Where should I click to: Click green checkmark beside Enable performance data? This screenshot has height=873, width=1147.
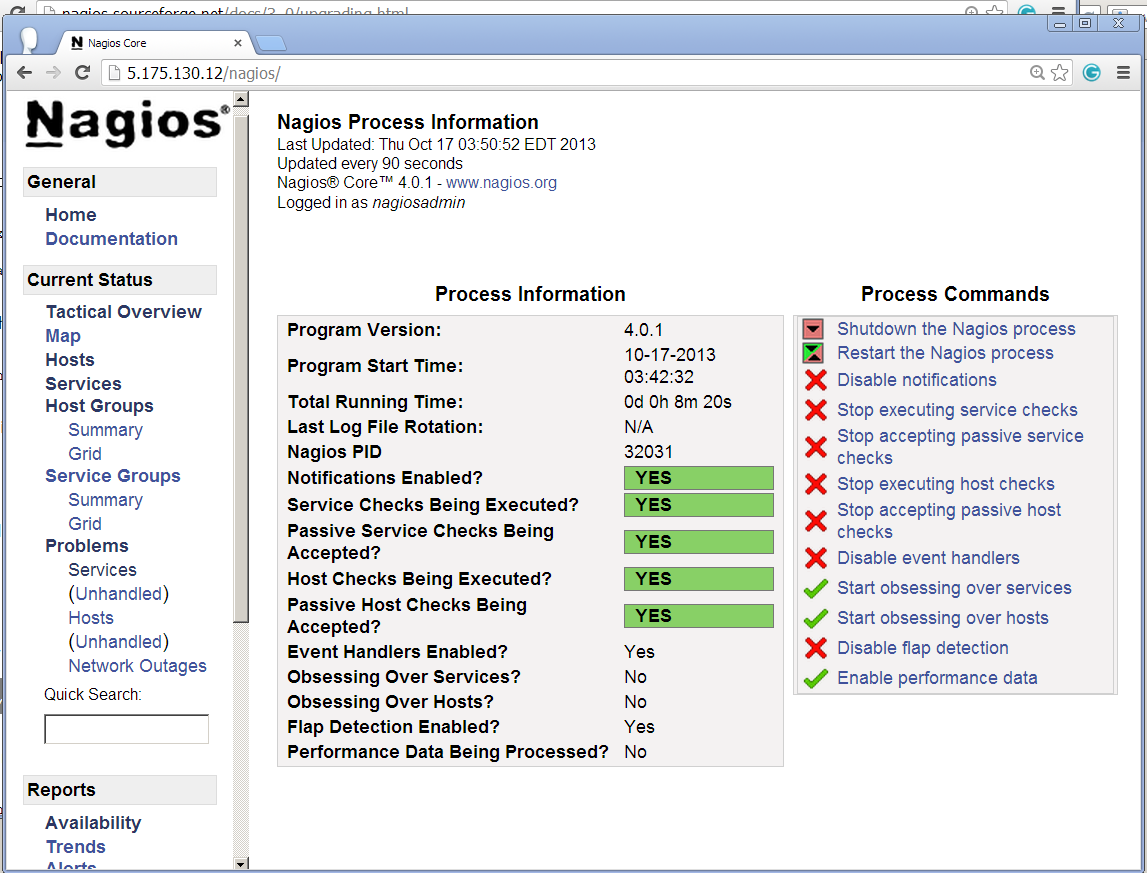click(x=816, y=679)
